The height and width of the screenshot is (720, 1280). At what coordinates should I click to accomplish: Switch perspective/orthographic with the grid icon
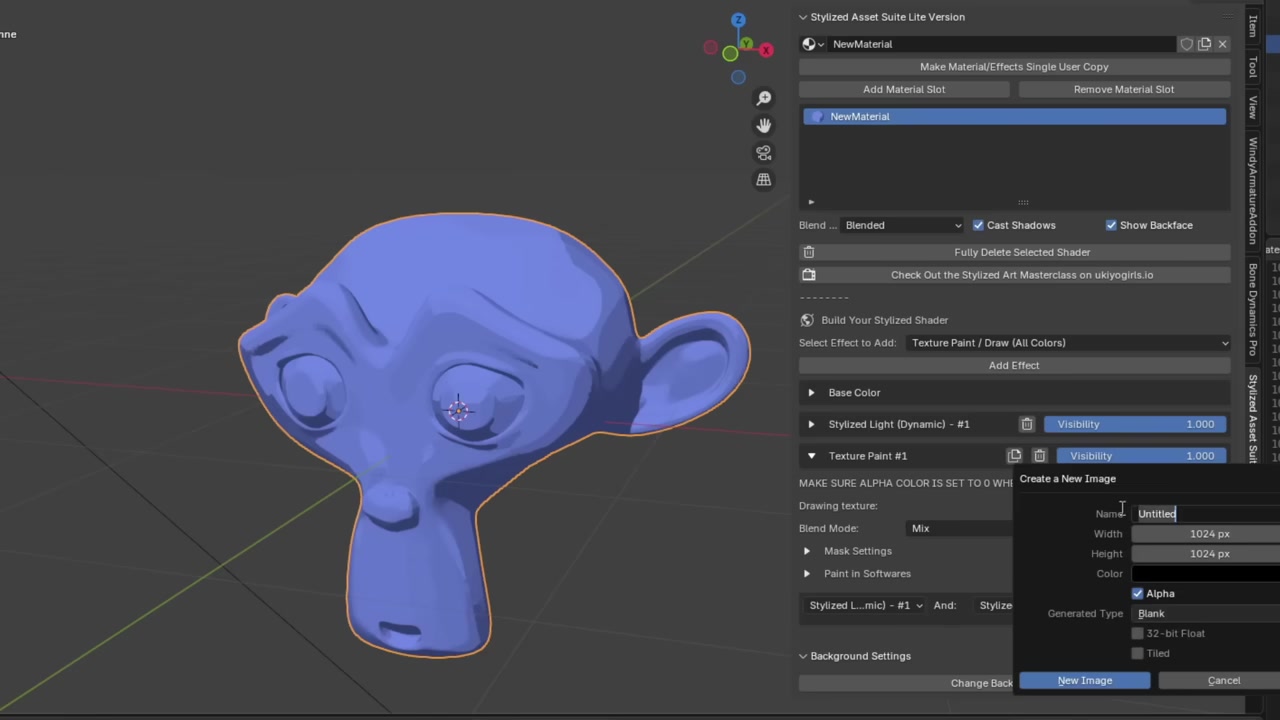pos(764,180)
